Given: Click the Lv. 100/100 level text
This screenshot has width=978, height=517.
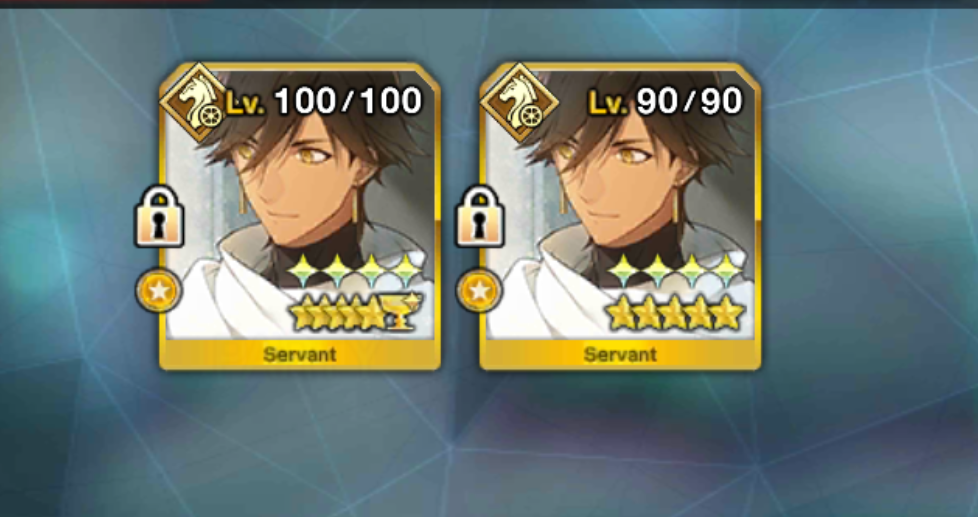Looking at the screenshot, I should click(x=324, y=102).
